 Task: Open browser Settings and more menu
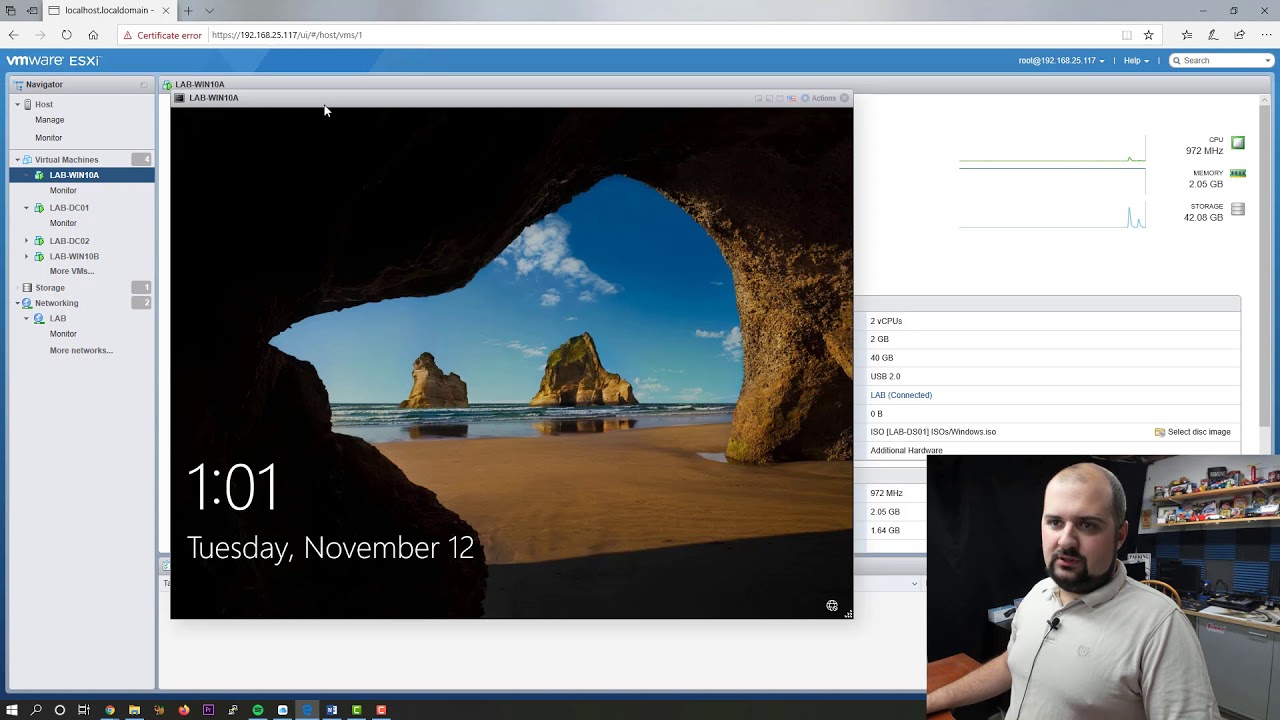[1266, 35]
